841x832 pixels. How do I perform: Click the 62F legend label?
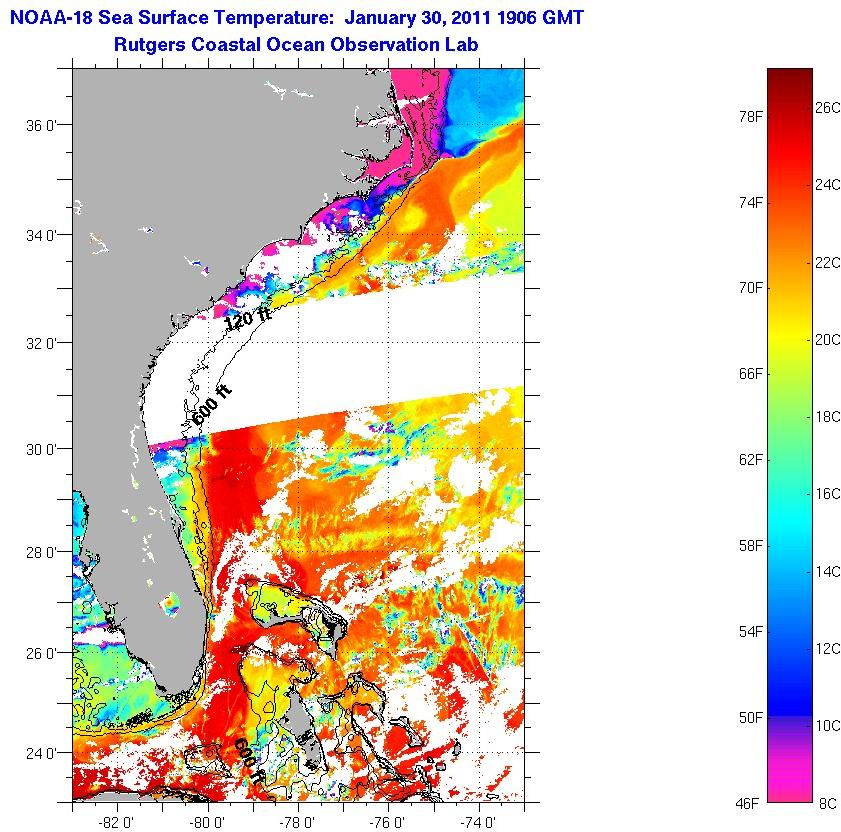point(751,460)
